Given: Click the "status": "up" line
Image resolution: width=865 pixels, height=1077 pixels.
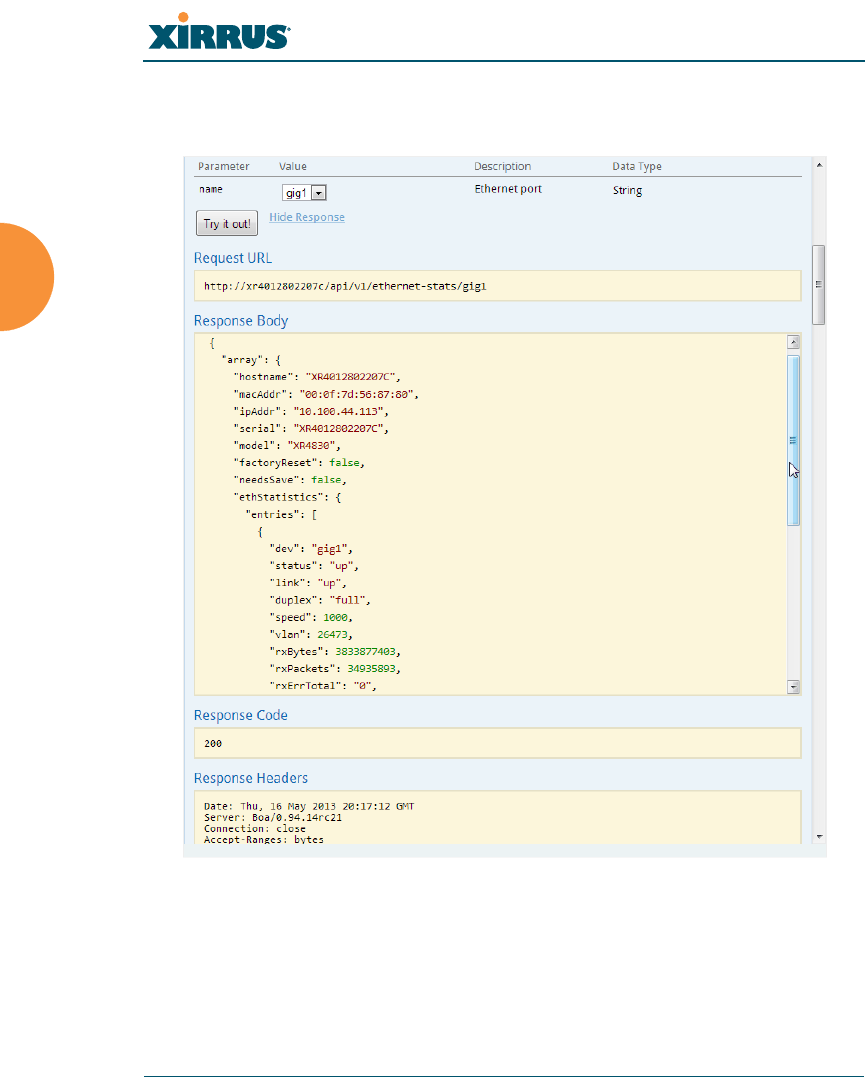Looking at the screenshot, I should (x=314, y=566).
